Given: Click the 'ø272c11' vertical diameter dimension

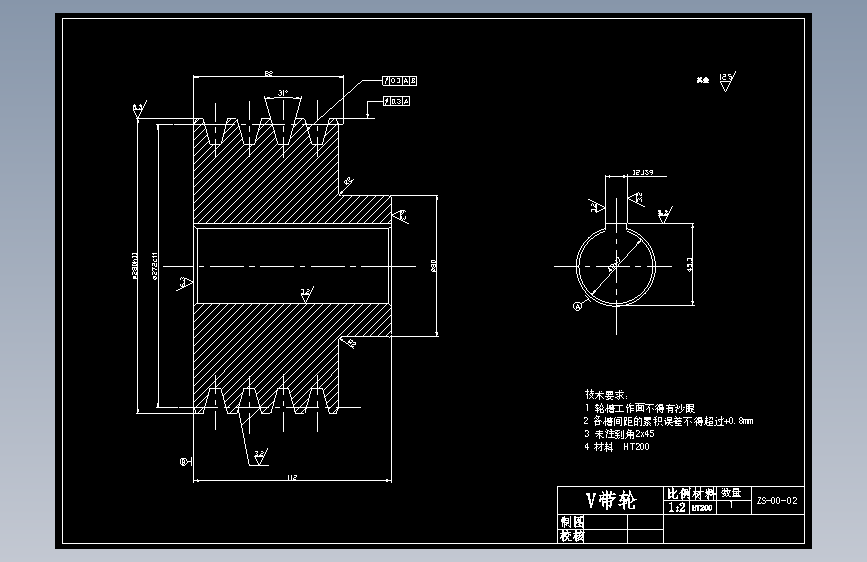Looking at the screenshot, I should point(154,267).
